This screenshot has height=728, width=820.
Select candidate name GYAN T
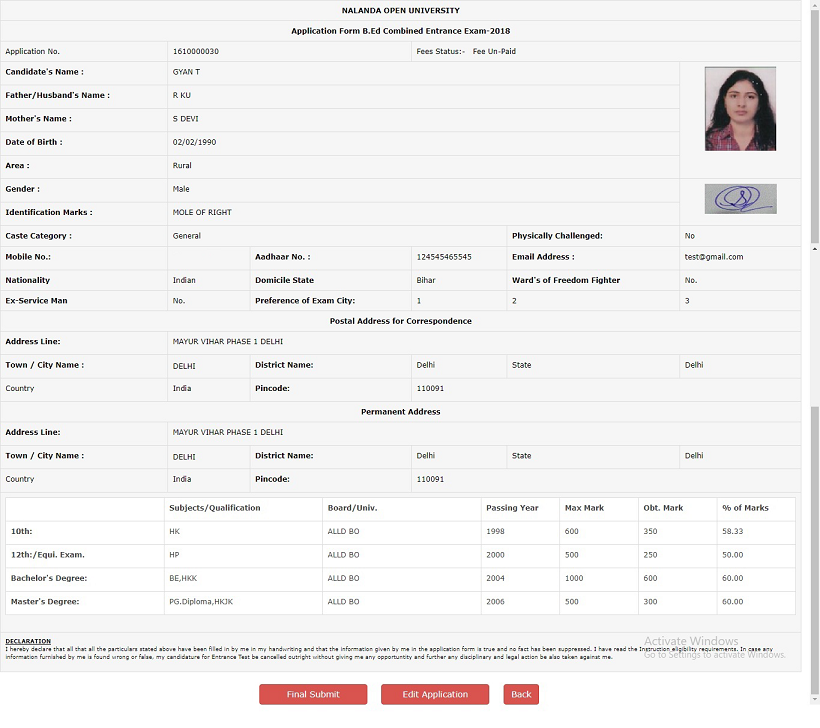(186, 72)
